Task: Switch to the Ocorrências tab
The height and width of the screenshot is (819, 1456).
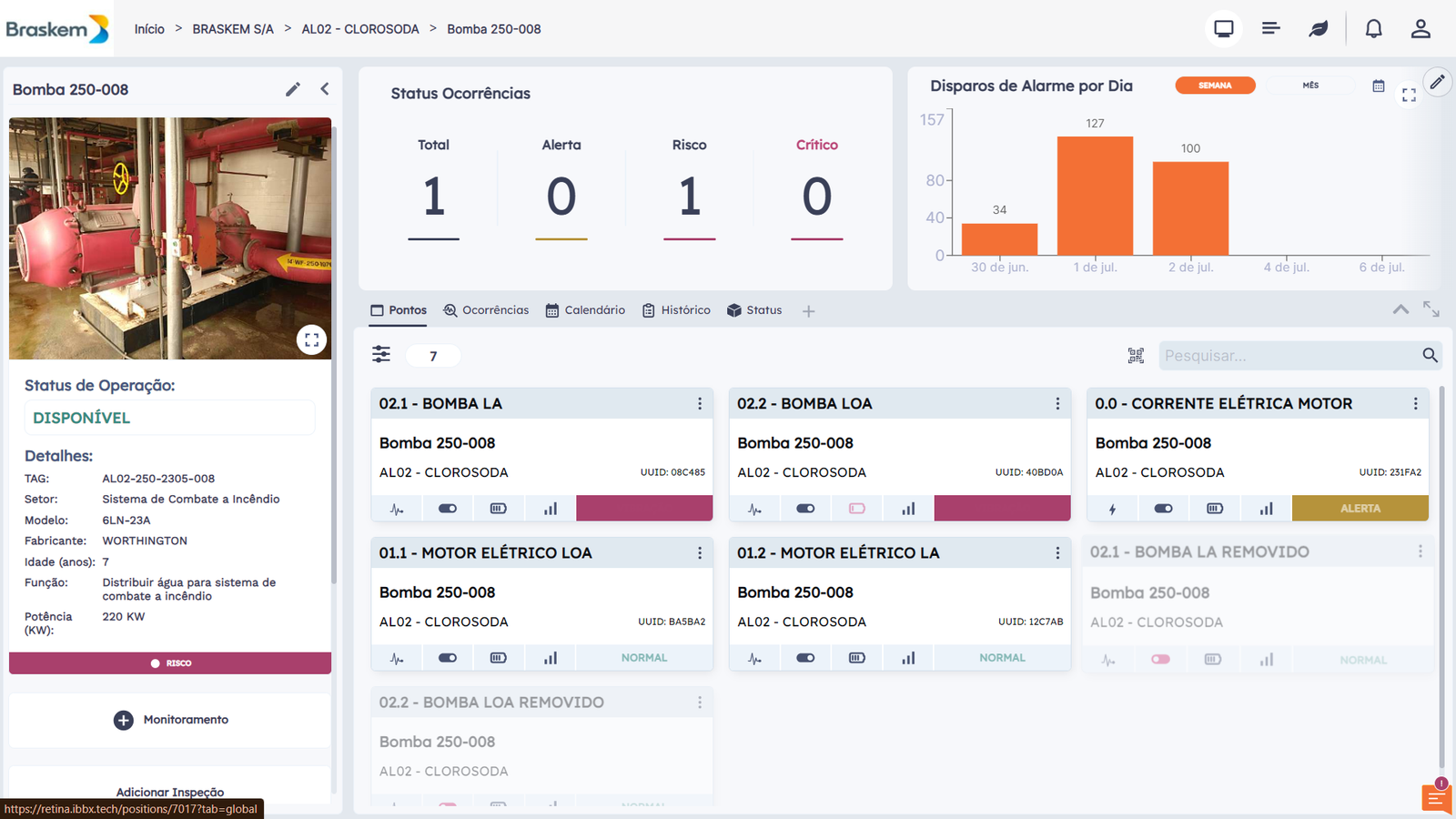Action: 486,310
